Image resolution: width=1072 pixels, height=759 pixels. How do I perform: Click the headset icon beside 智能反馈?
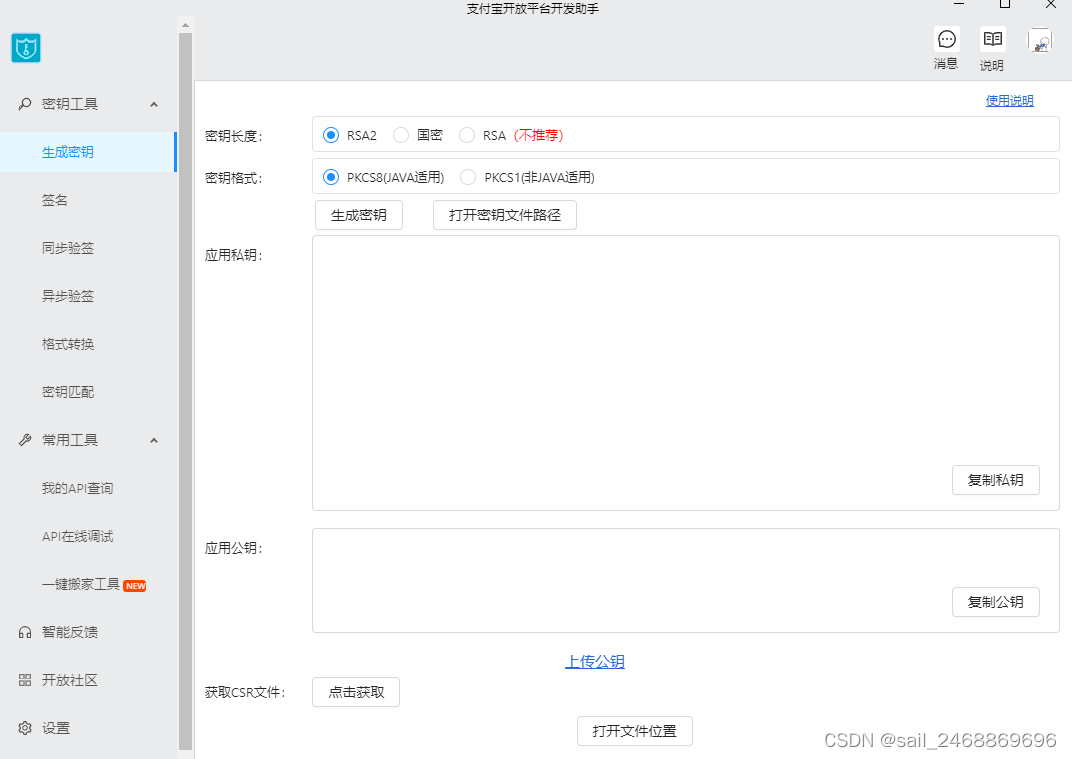(25, 632)
